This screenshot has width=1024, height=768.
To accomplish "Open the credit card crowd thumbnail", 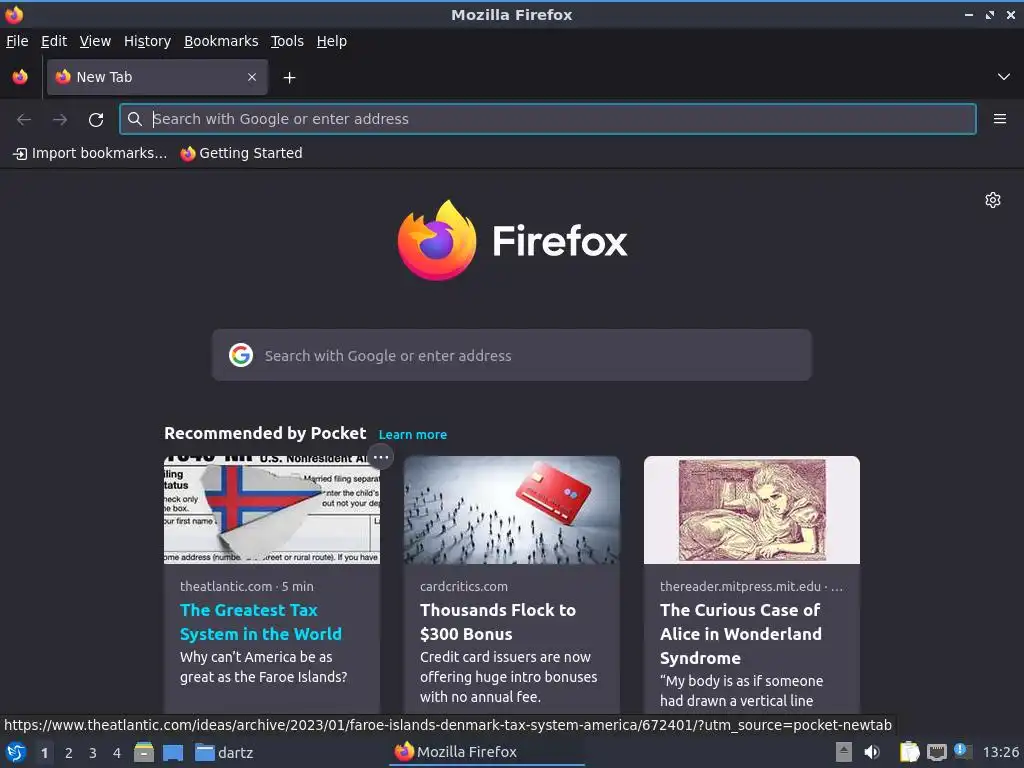I will pos(511,510).
